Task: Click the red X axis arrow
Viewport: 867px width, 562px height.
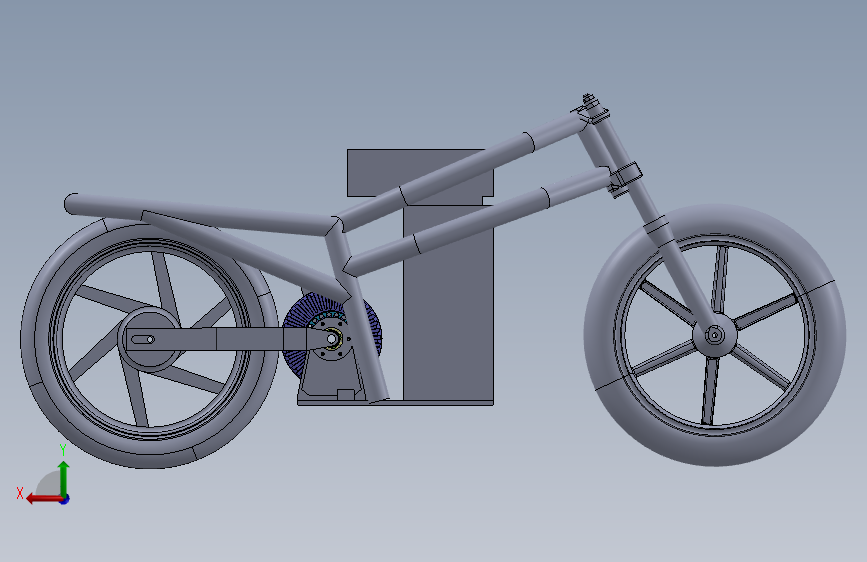Action: point(44,499)
